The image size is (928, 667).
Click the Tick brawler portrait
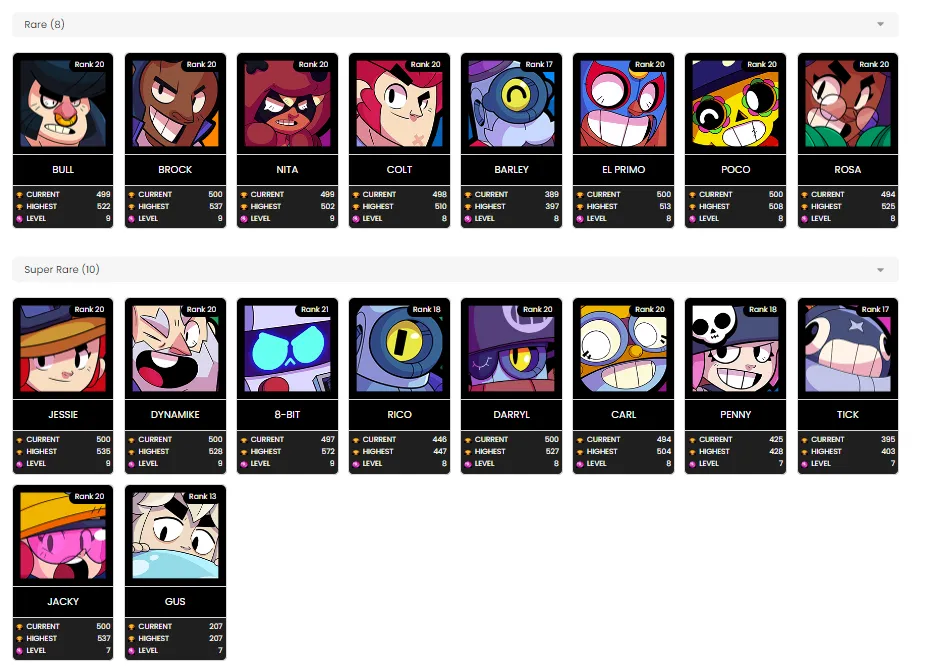848,349
